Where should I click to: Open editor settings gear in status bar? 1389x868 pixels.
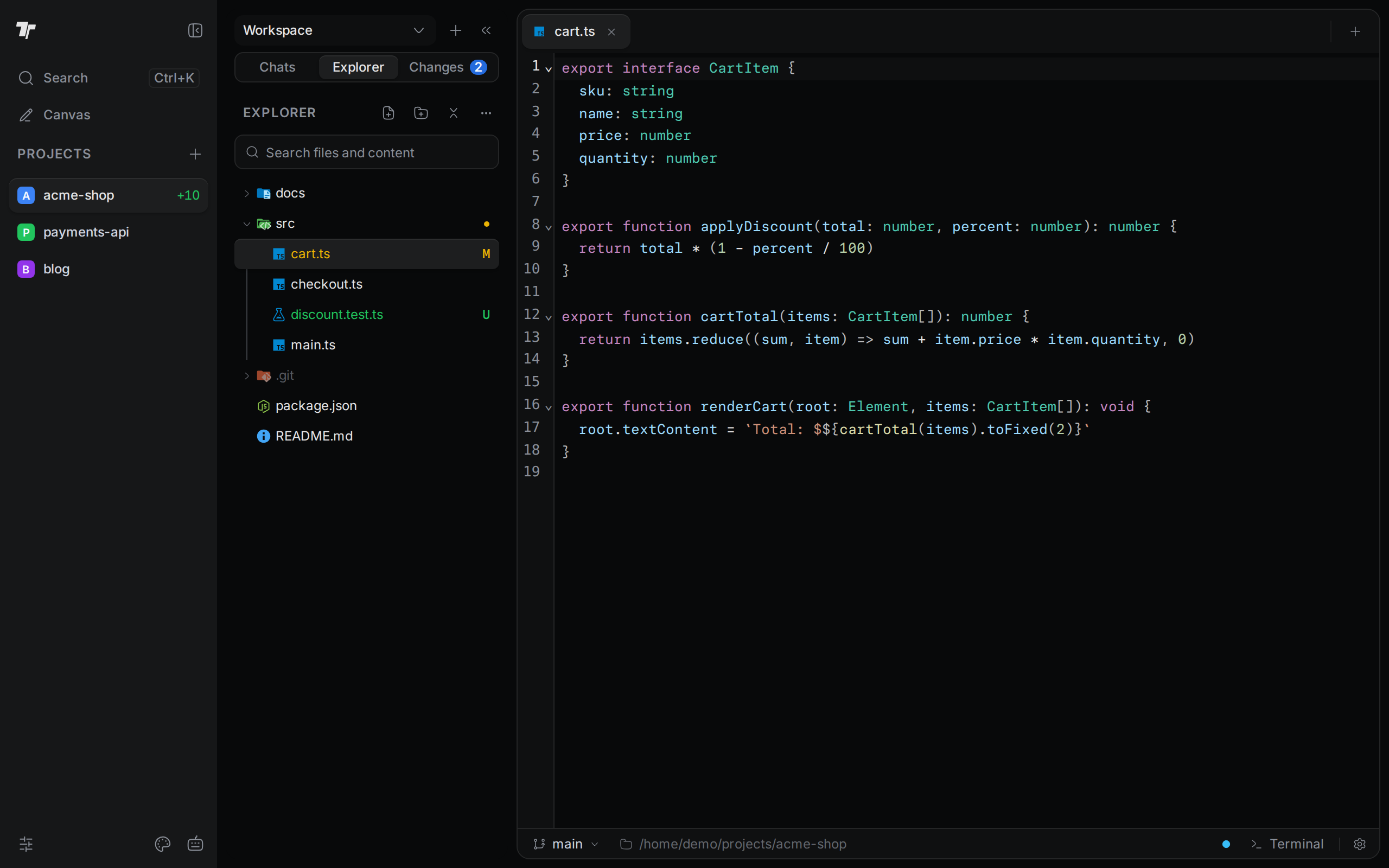point(1359,844)
